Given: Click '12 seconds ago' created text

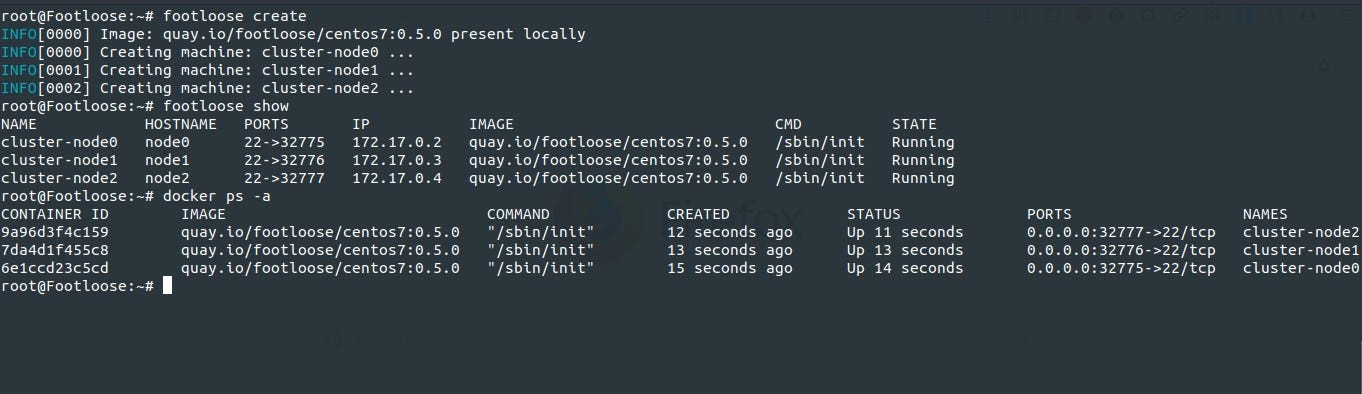Looking at the screenshot, I should pos(730,232).
